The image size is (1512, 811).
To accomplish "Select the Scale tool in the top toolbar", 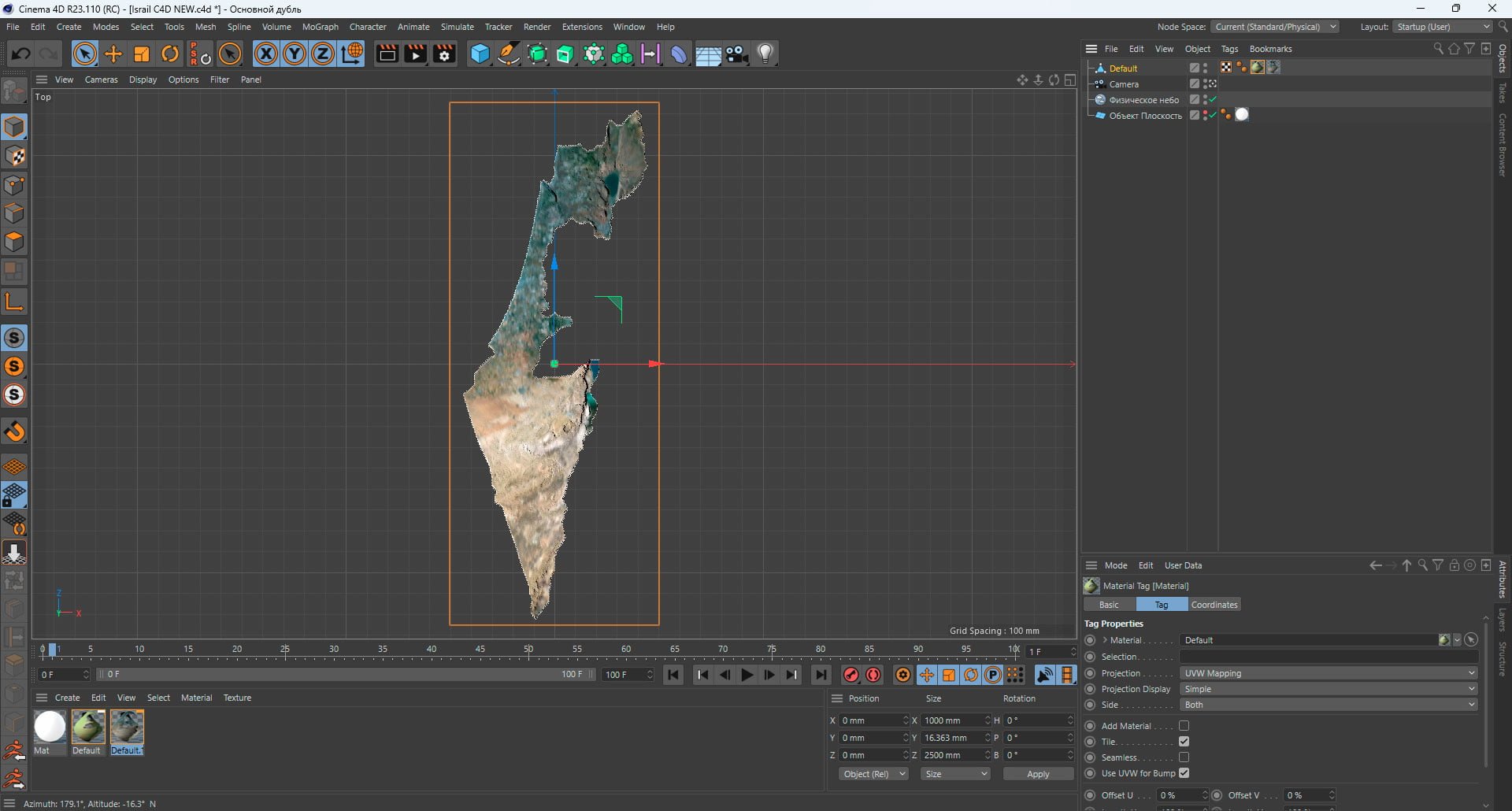I will pos(142,54).
